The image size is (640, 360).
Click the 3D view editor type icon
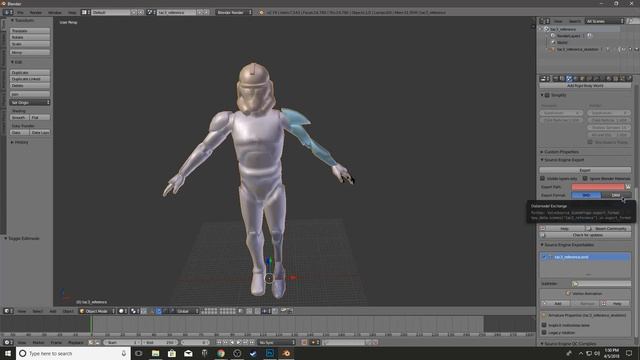8,311
